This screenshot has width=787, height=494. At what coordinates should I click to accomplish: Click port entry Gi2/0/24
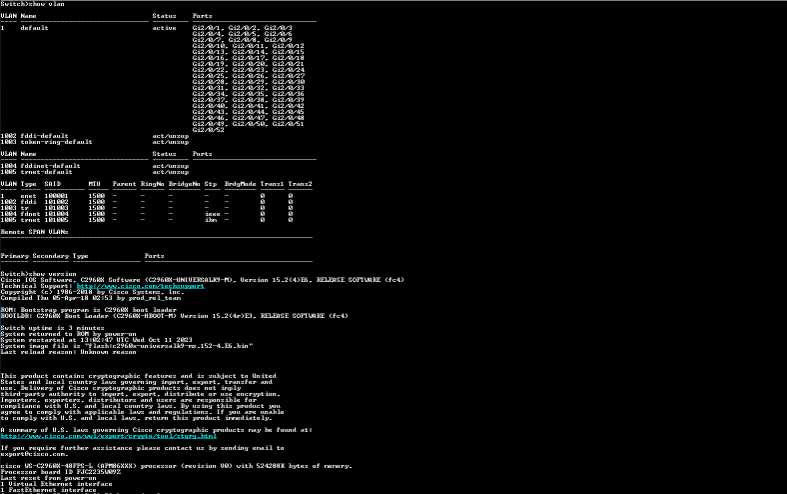tap(288, 70)
